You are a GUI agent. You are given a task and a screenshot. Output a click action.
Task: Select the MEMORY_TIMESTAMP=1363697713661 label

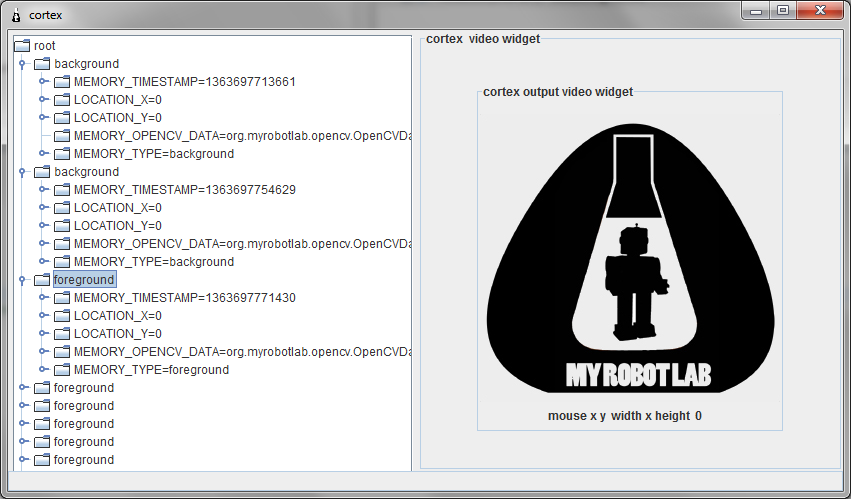pyautogui.click(x=185, y=82)
